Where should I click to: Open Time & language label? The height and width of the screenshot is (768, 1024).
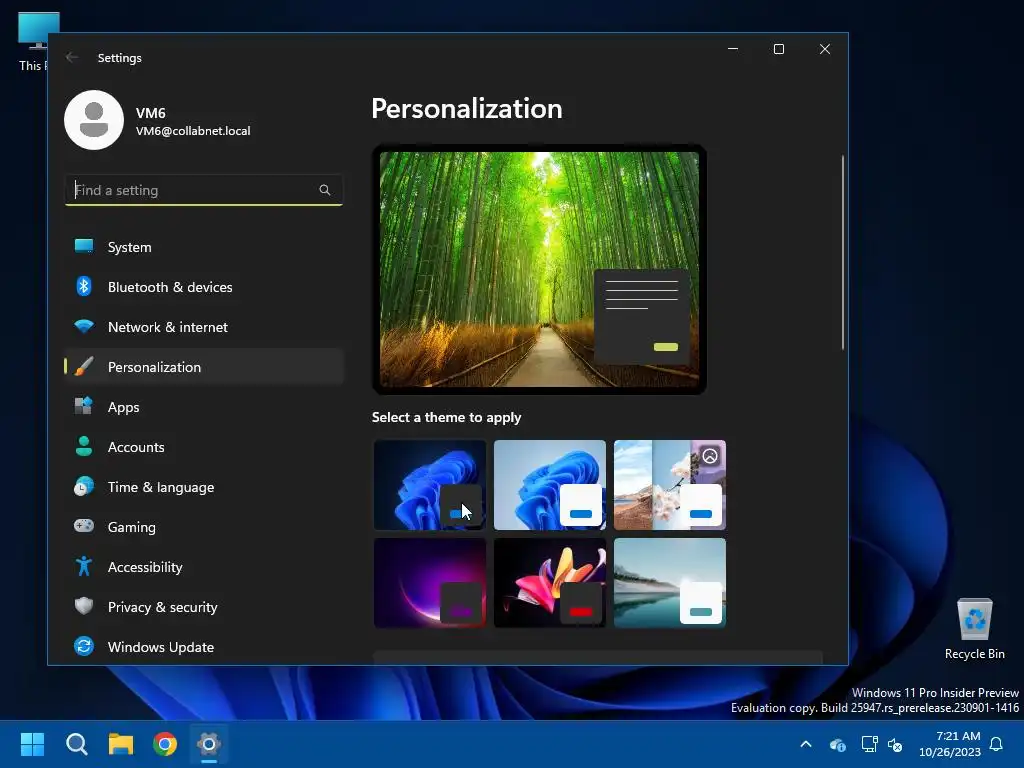click(x=161, y=487)
